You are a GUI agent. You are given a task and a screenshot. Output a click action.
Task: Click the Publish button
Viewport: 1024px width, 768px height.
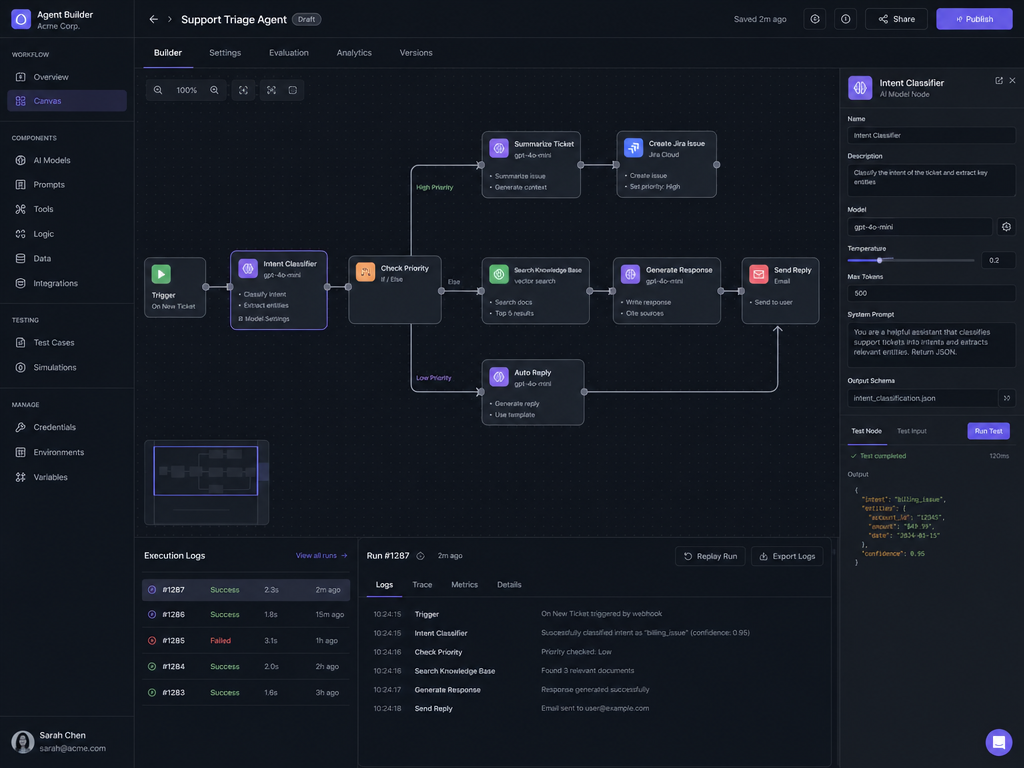point(974,19)
